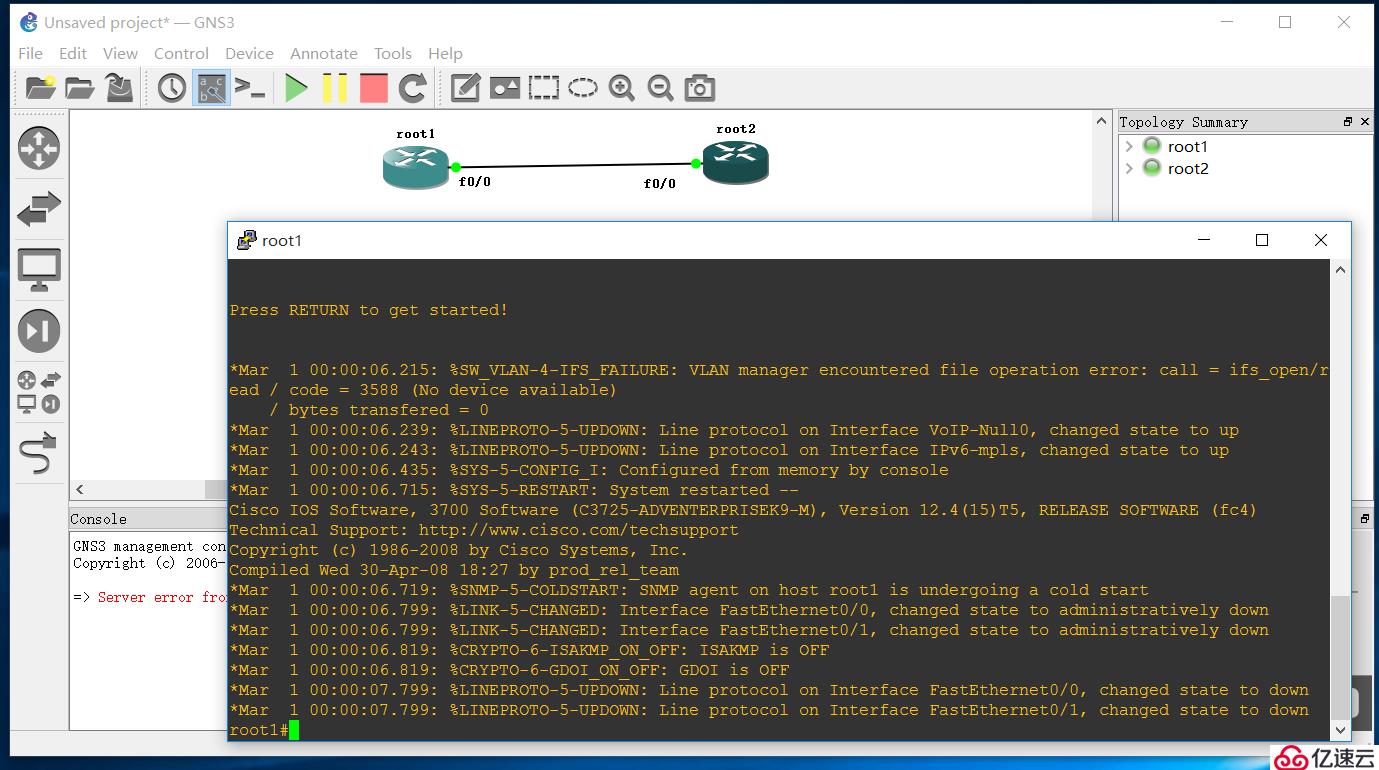Screen dimensions: 1379x770
Task: Take a screenshot with the camera icon
Action: (700, 88)
